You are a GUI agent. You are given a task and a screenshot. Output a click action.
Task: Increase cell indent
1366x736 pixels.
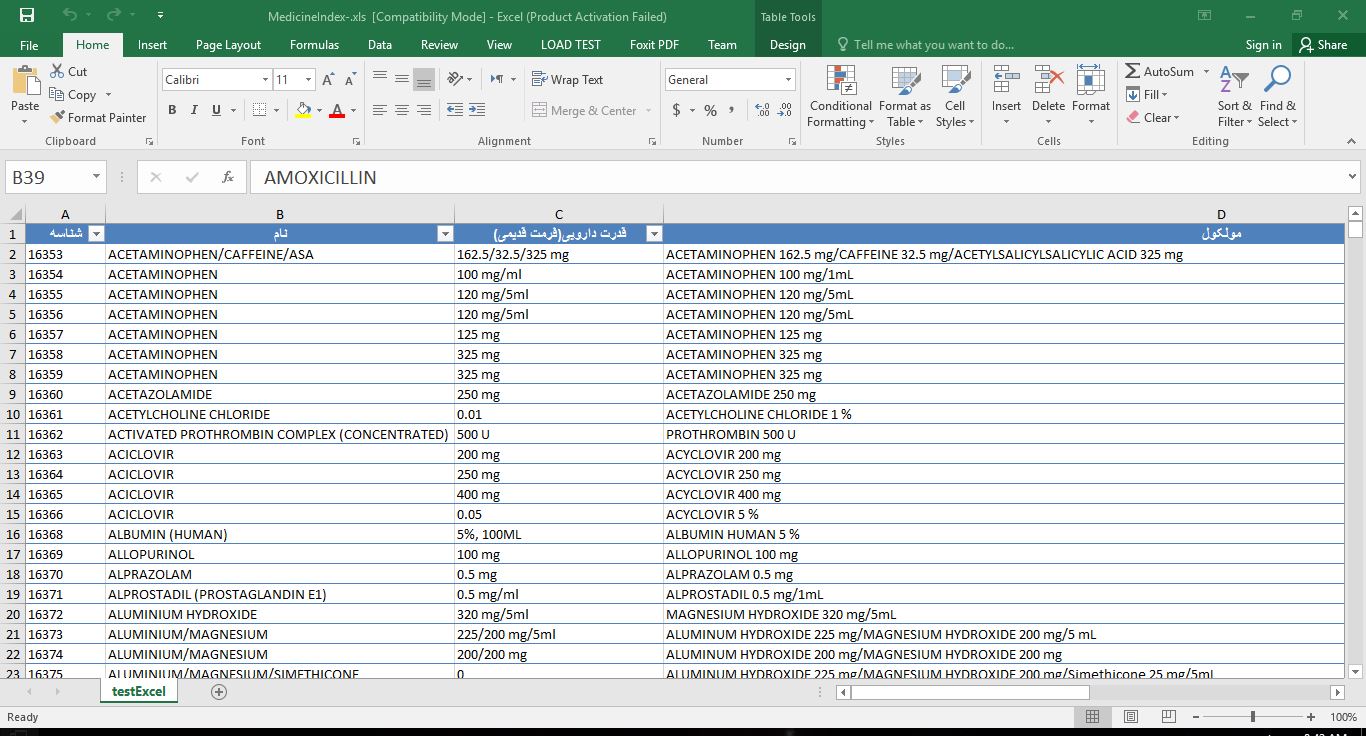[477, 111]
